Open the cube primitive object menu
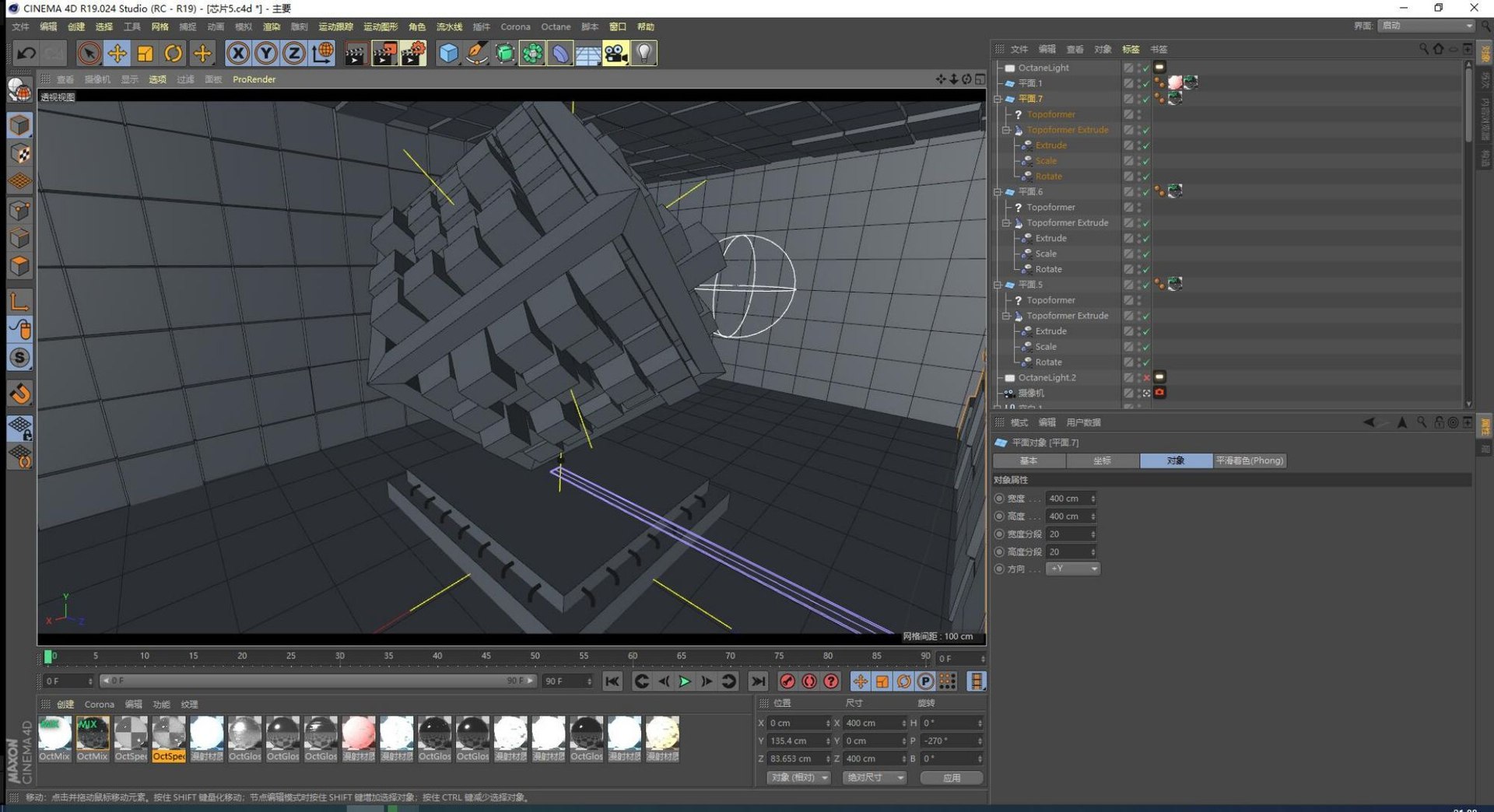 (448, 54)
